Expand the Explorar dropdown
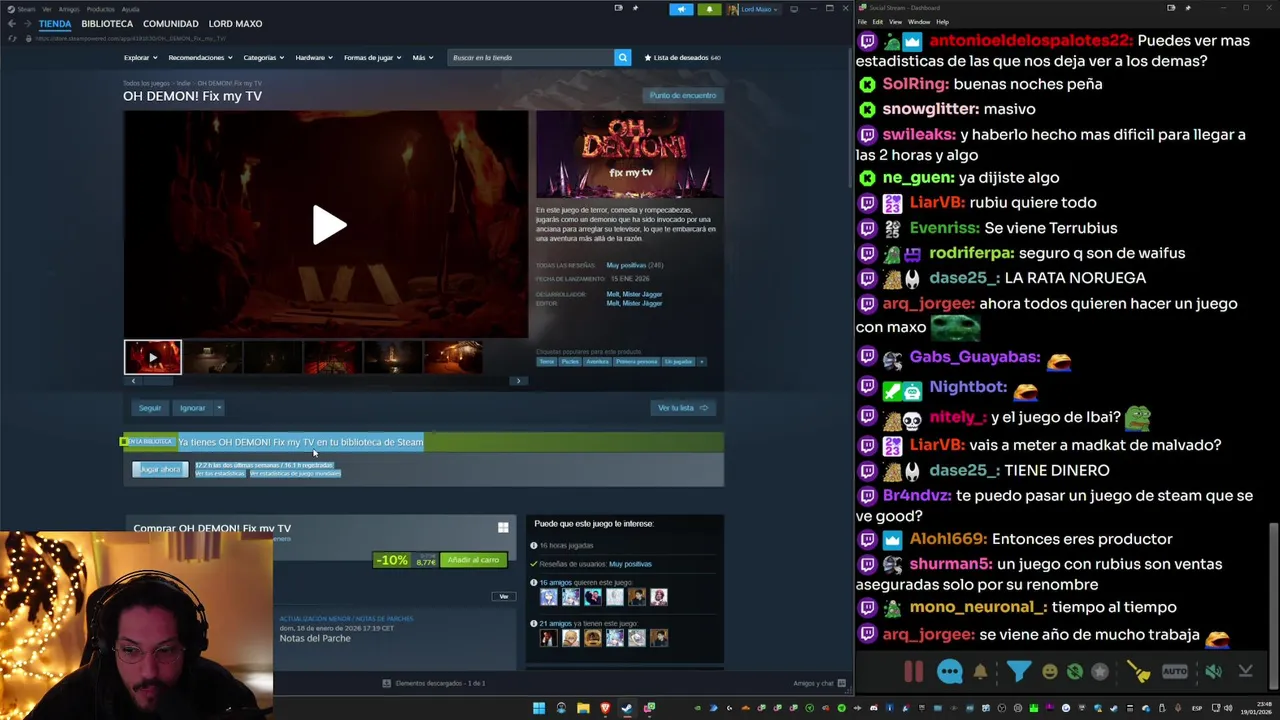Screen dimensions: 1280x720 click(139, 58)
